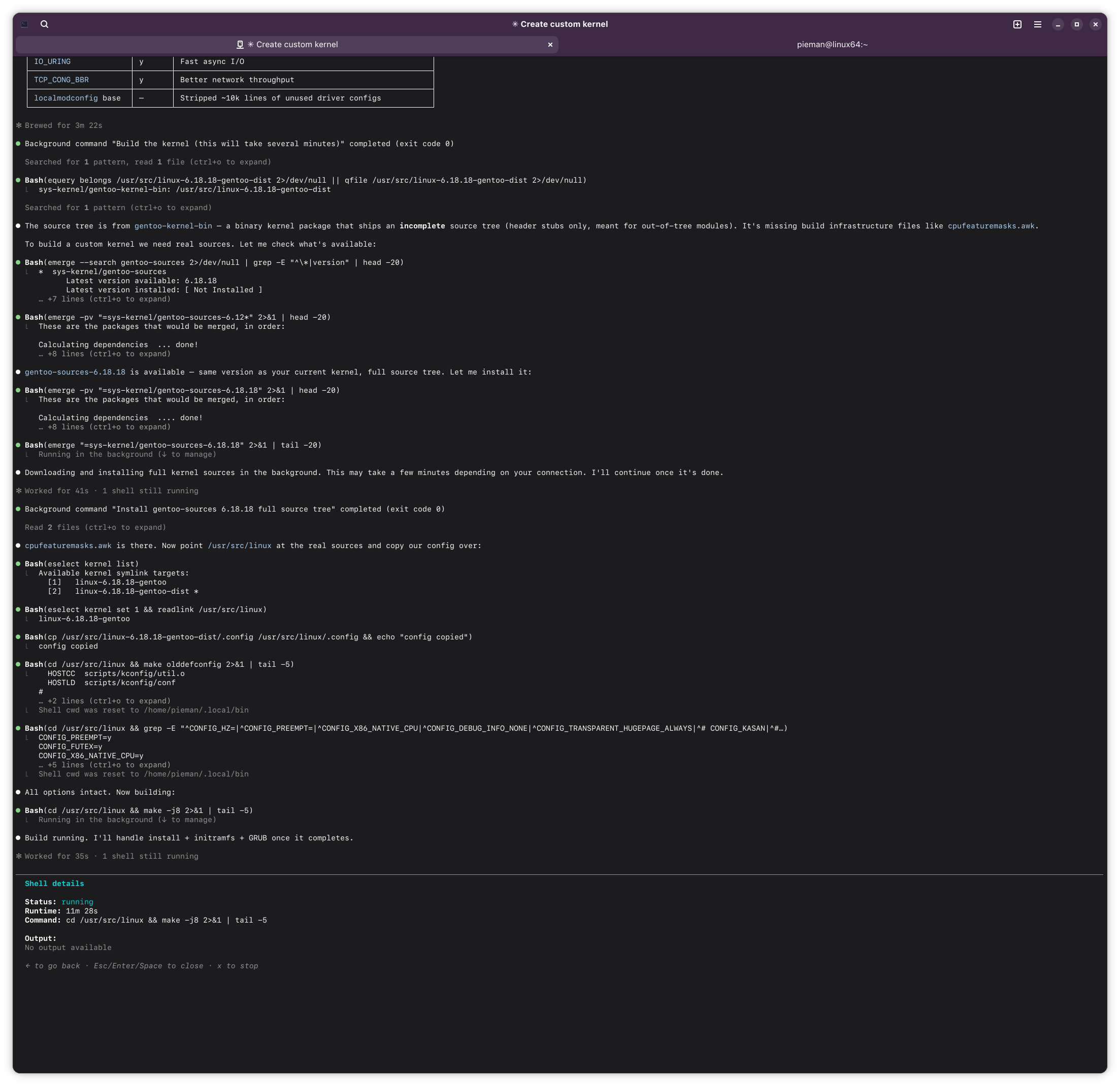Open a new tab with plus icon
Image resolution: width=1120 pixels, height=1086 pixels.
pyautogui.click(x=1017, y=24)
